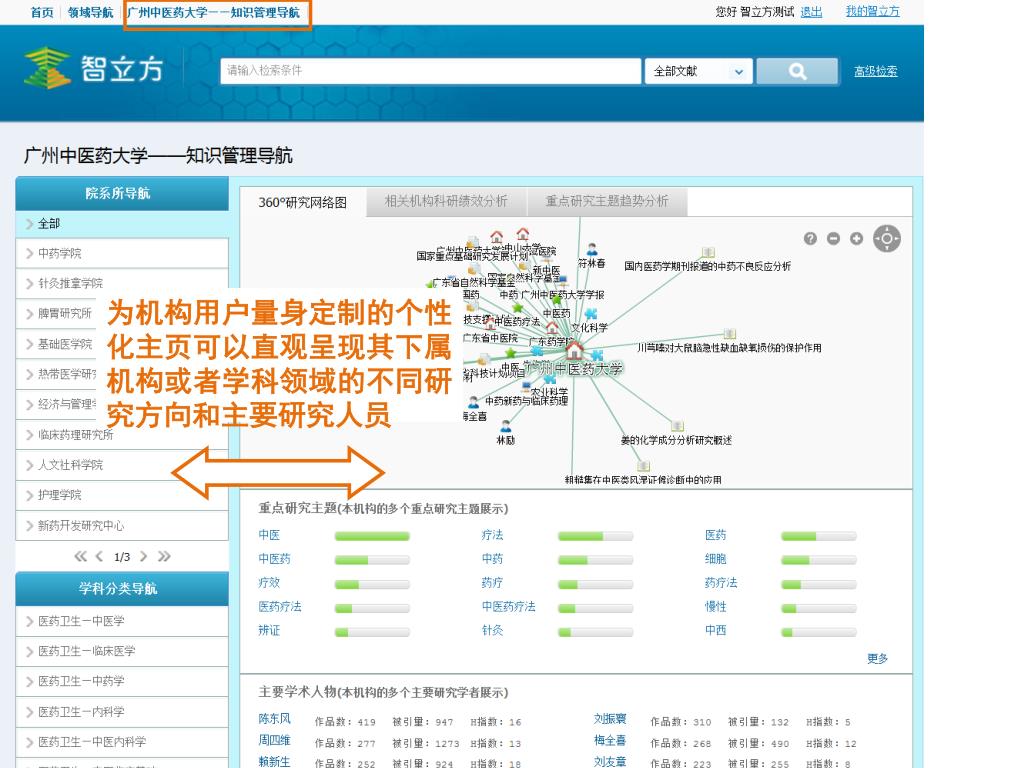Screen dimensions: 1024x768
Task: Open the 针灸 research topic
Action: pos(492,630)
